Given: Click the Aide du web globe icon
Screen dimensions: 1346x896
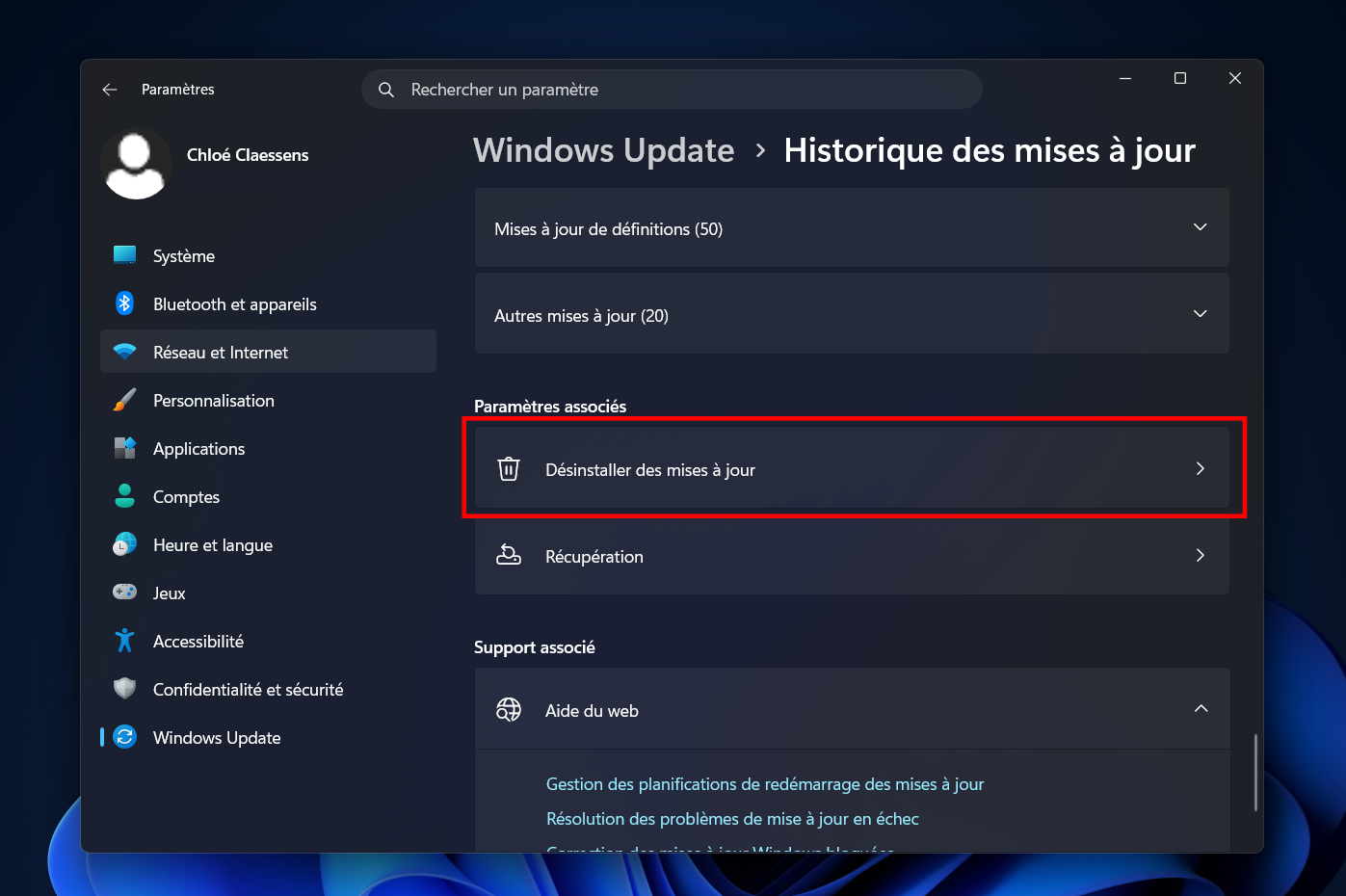Looking at the screenshot, I should coord(509,710).
